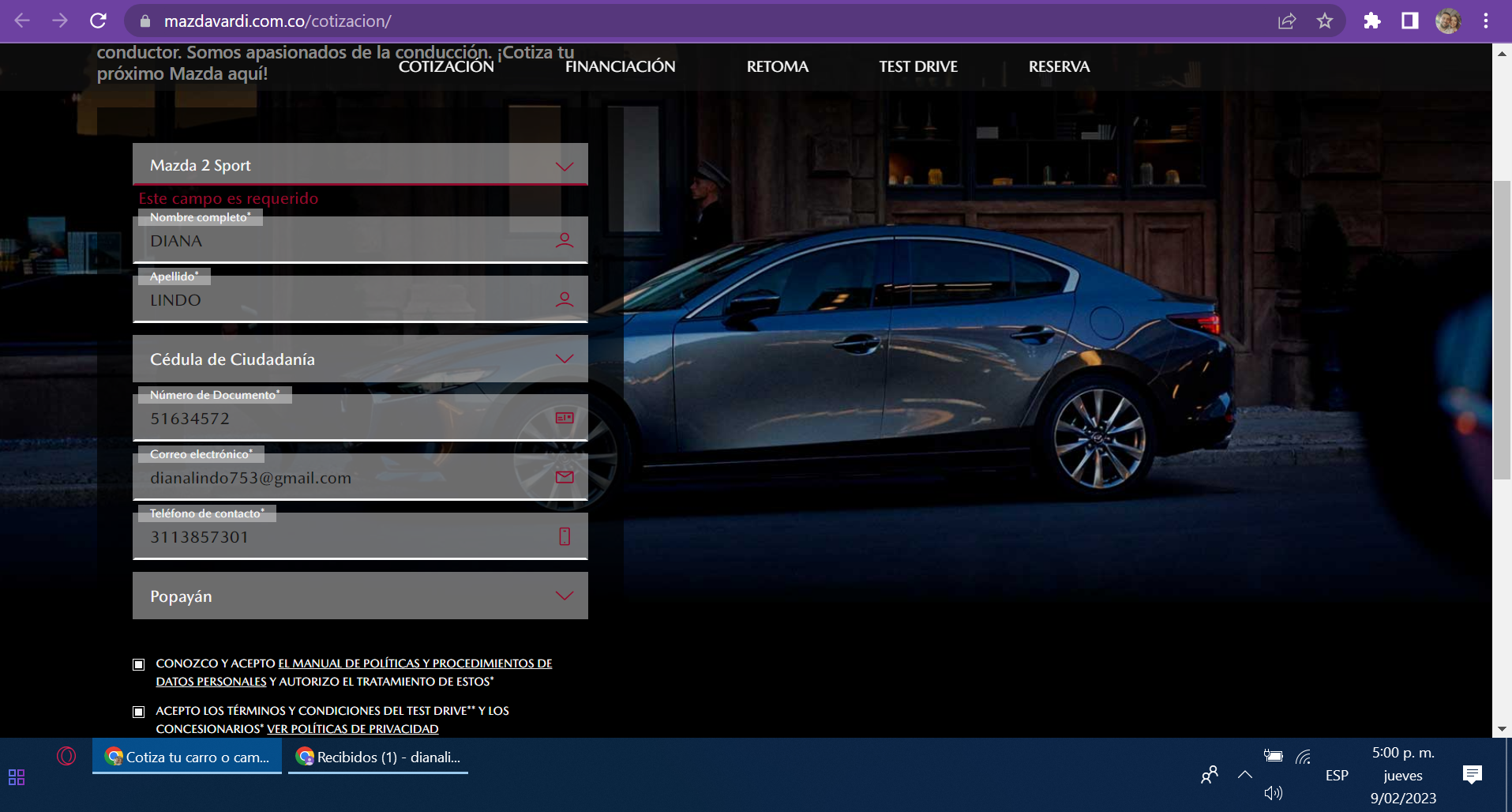
Task: Check battery status icon
Action: (1273, 756)
